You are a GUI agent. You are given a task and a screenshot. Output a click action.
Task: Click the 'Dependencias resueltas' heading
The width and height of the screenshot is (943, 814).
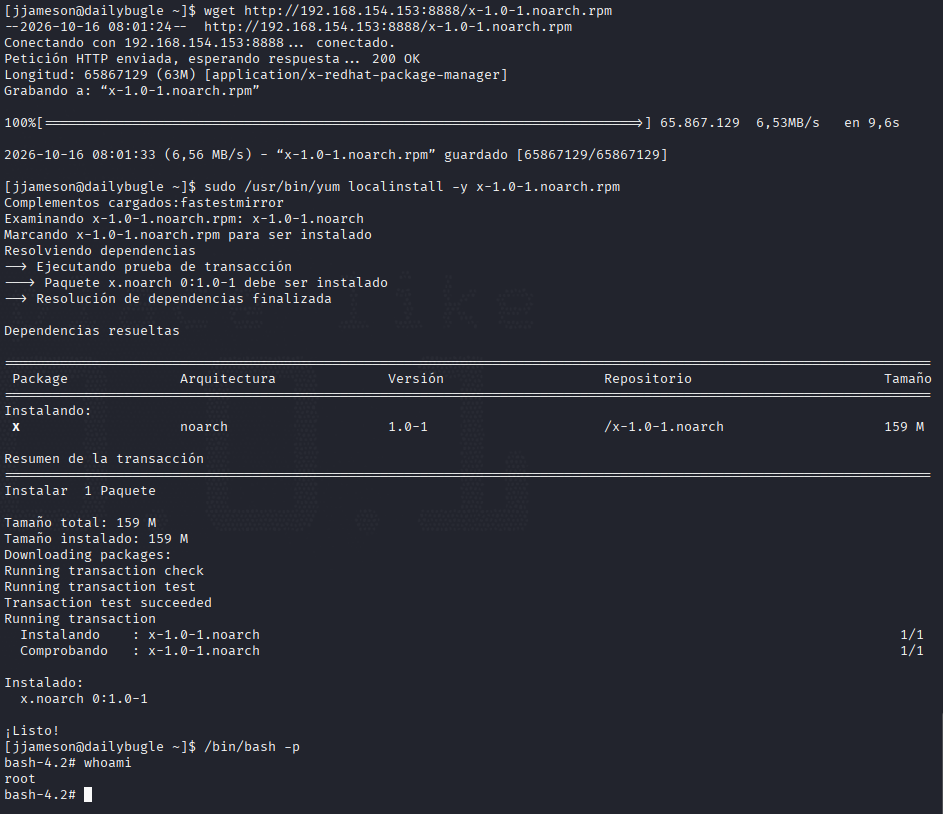[x=92, y=331]
